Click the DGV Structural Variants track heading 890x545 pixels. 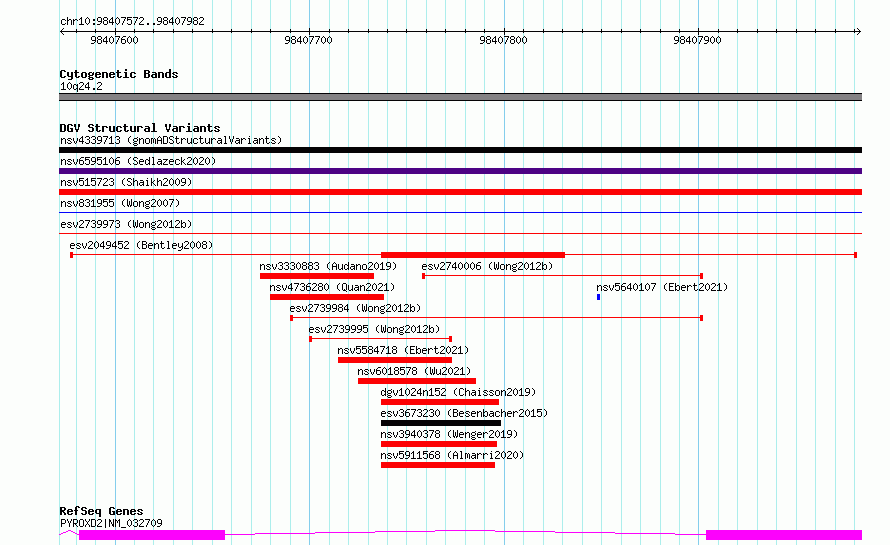point(140,128)
